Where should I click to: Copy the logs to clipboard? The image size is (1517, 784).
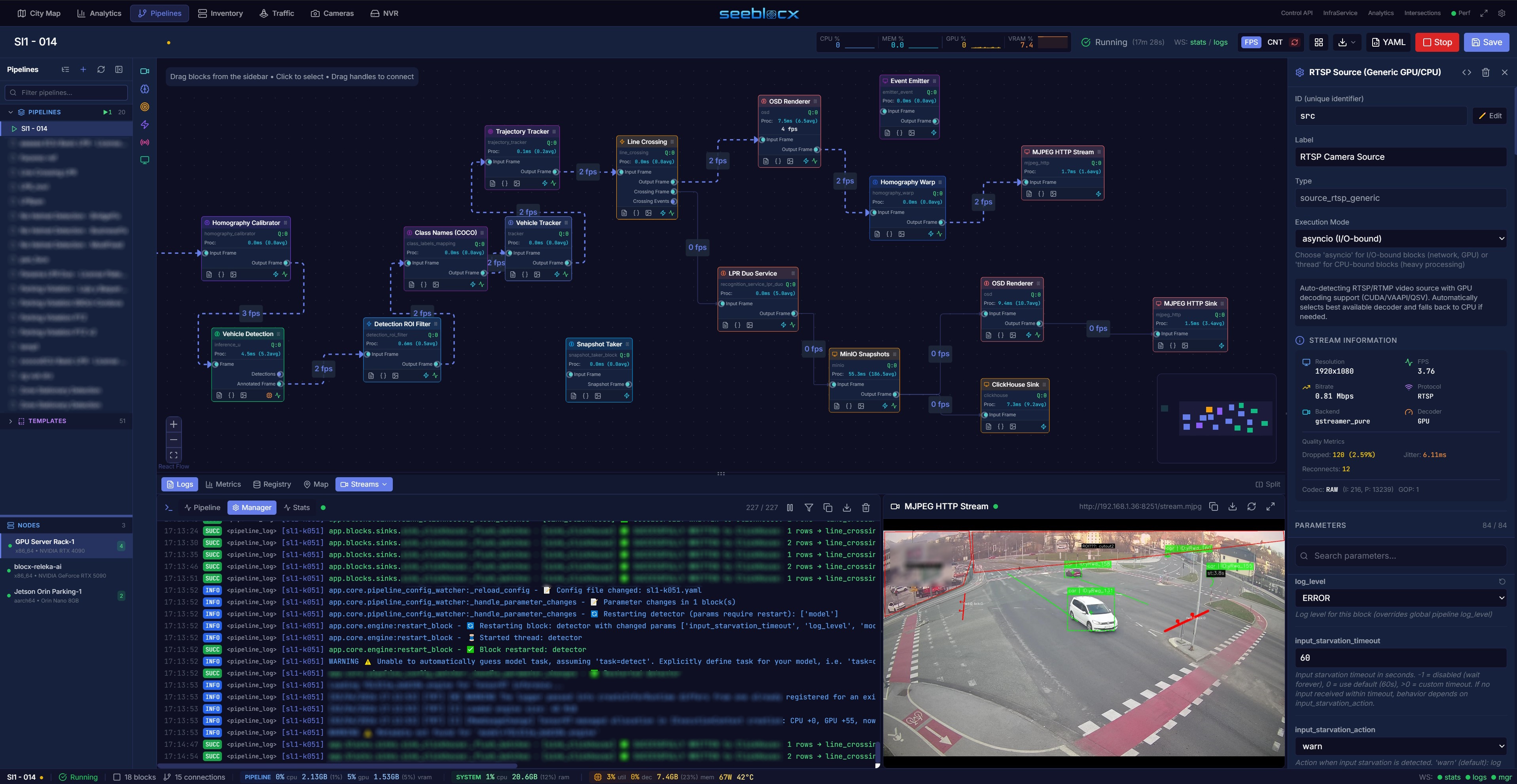click(828, 507)
